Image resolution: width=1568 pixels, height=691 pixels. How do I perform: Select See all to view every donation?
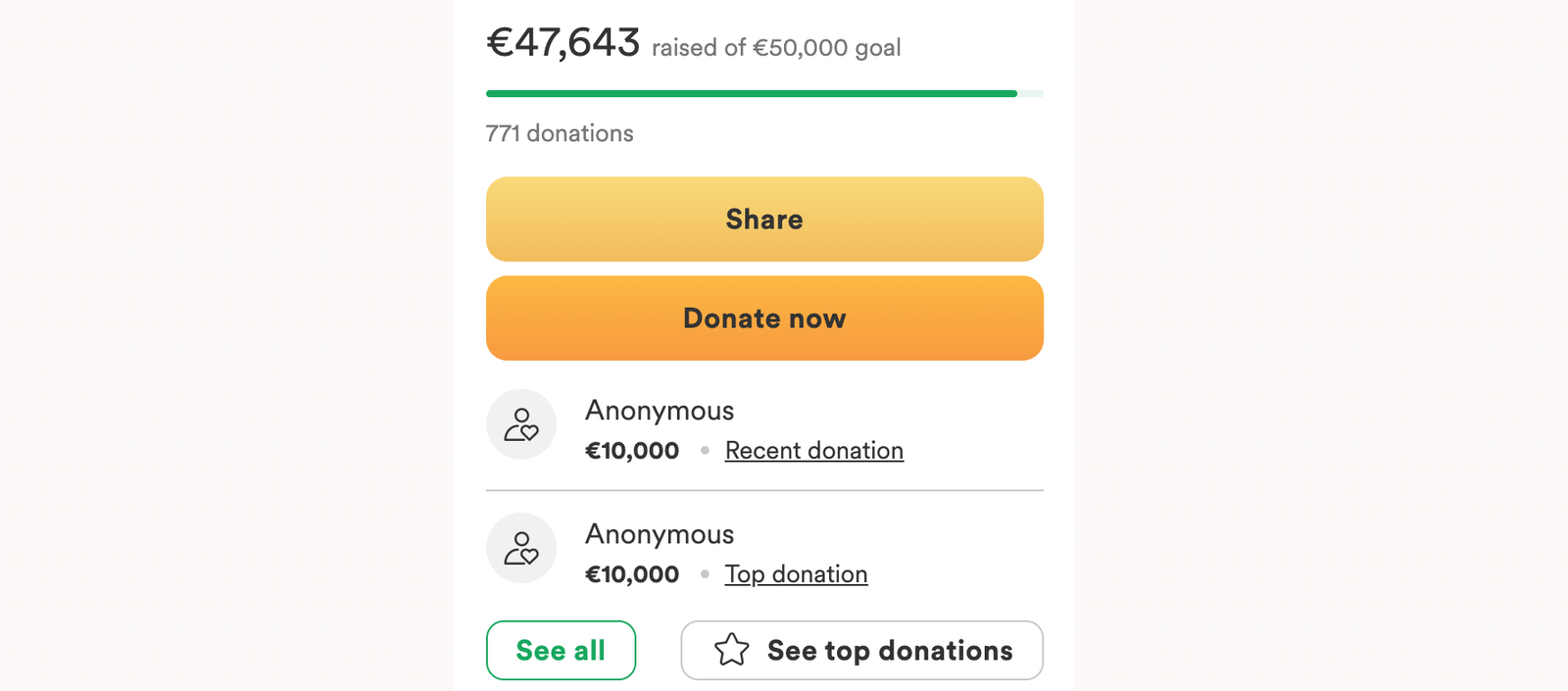(561, 649)
